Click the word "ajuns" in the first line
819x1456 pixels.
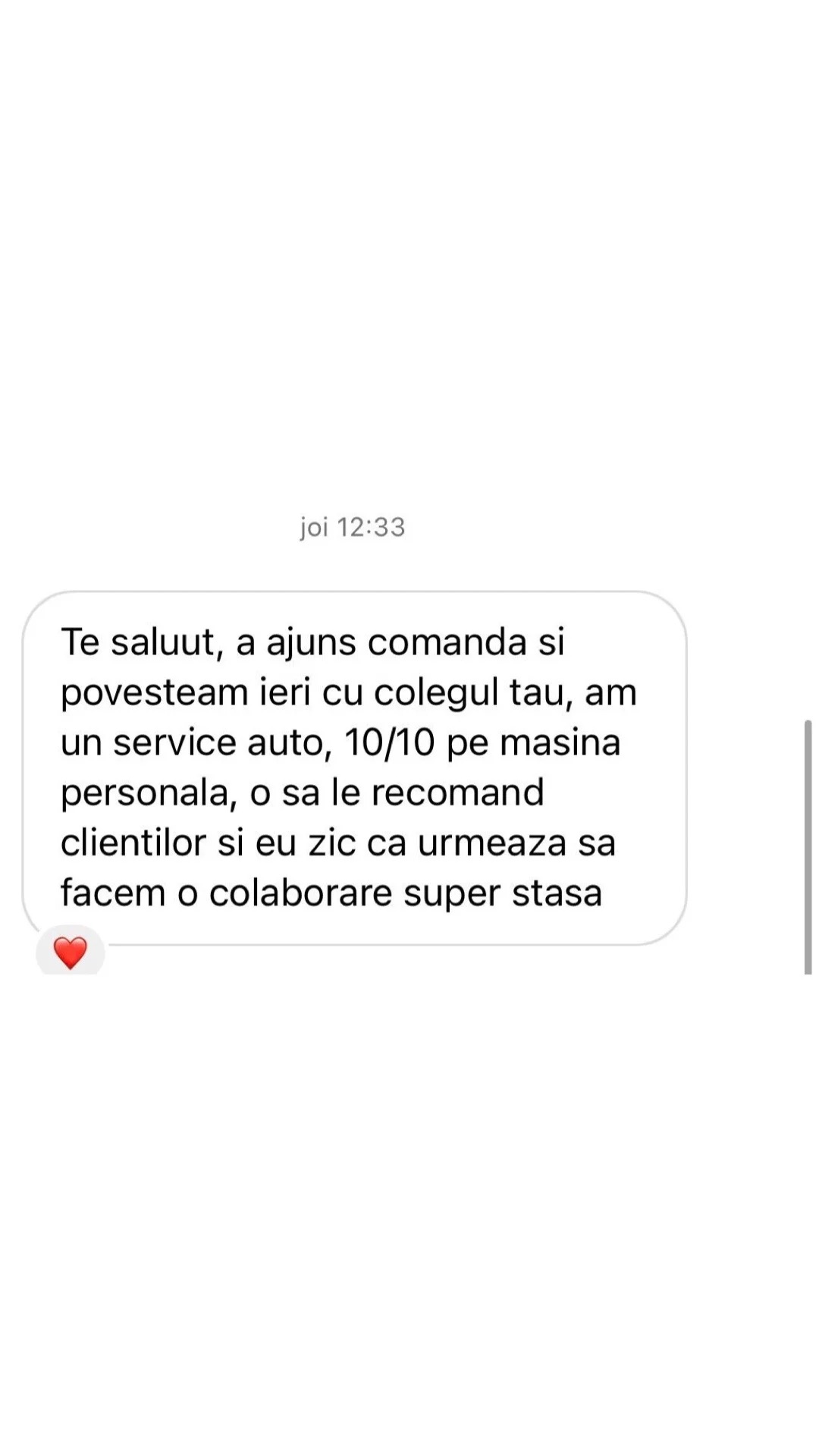point(311,644)
